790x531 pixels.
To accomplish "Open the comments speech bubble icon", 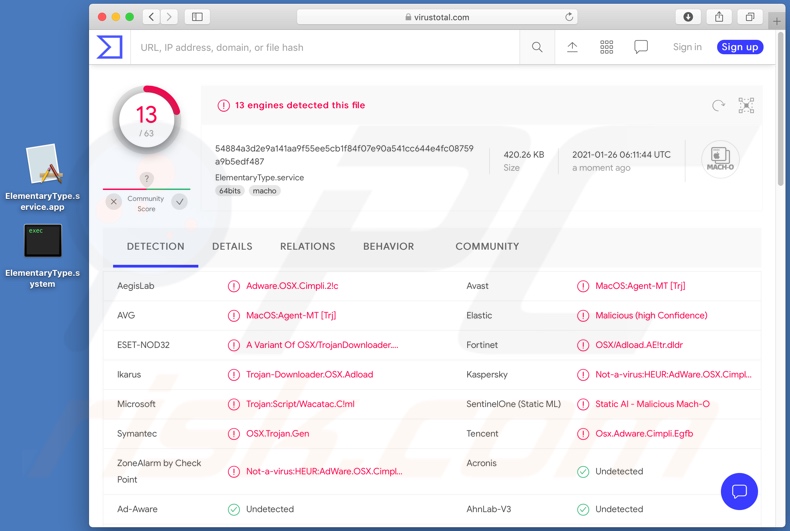I will tap(641, 47).
